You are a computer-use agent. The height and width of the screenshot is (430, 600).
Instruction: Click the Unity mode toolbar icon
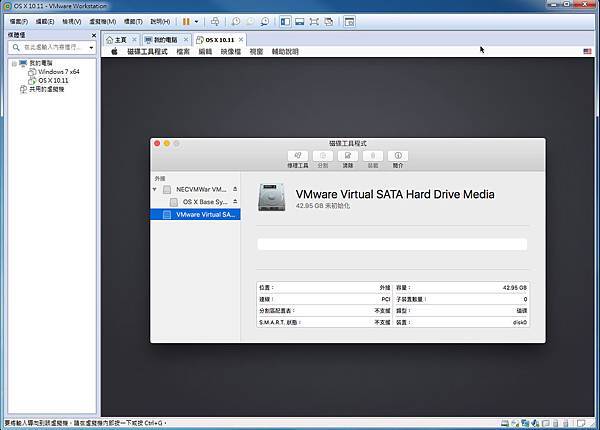(329, 22)
